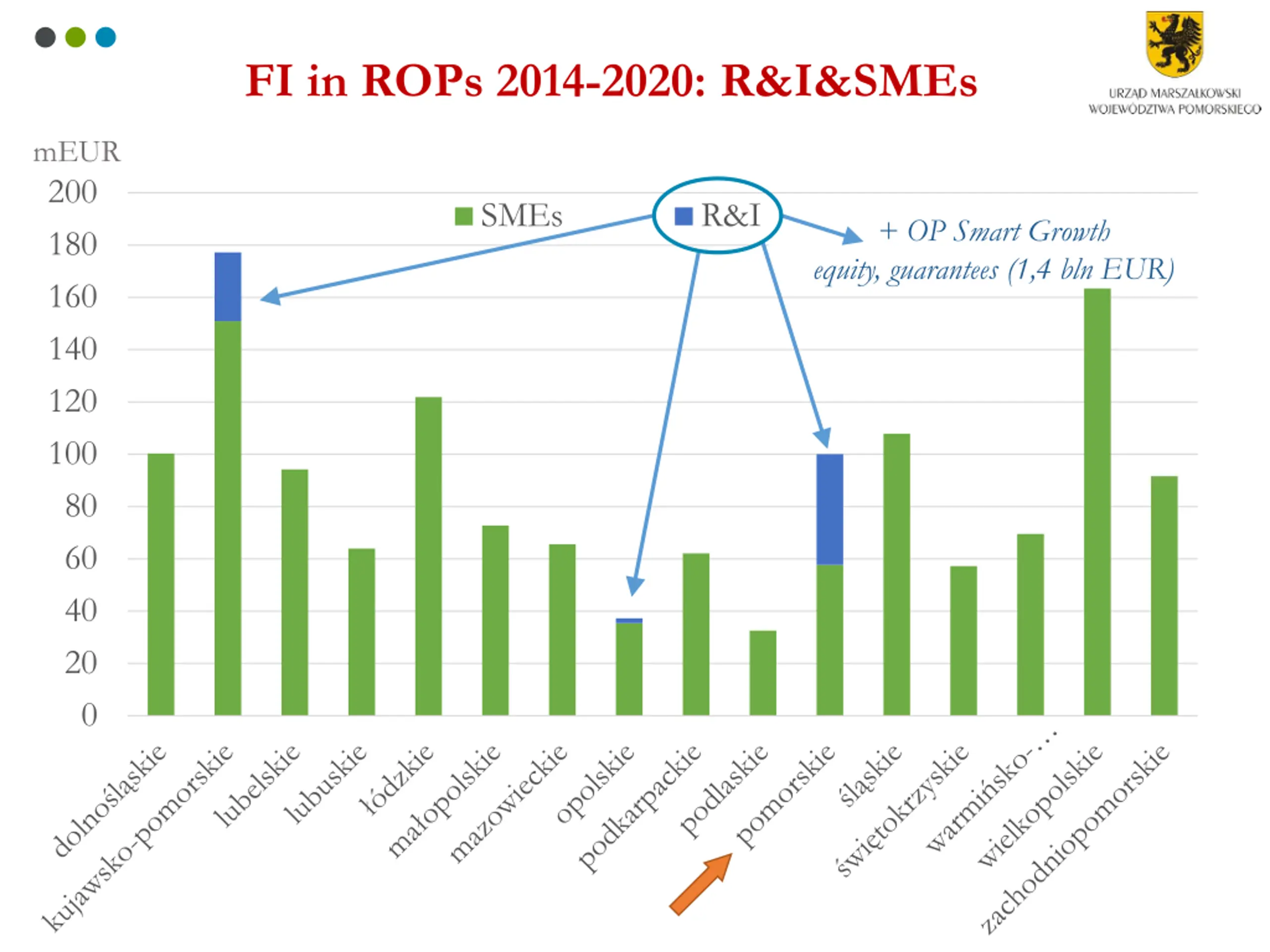1270x952 pixels.
Task: Click the blue dot at top left
Action: (x=106, y=37)
